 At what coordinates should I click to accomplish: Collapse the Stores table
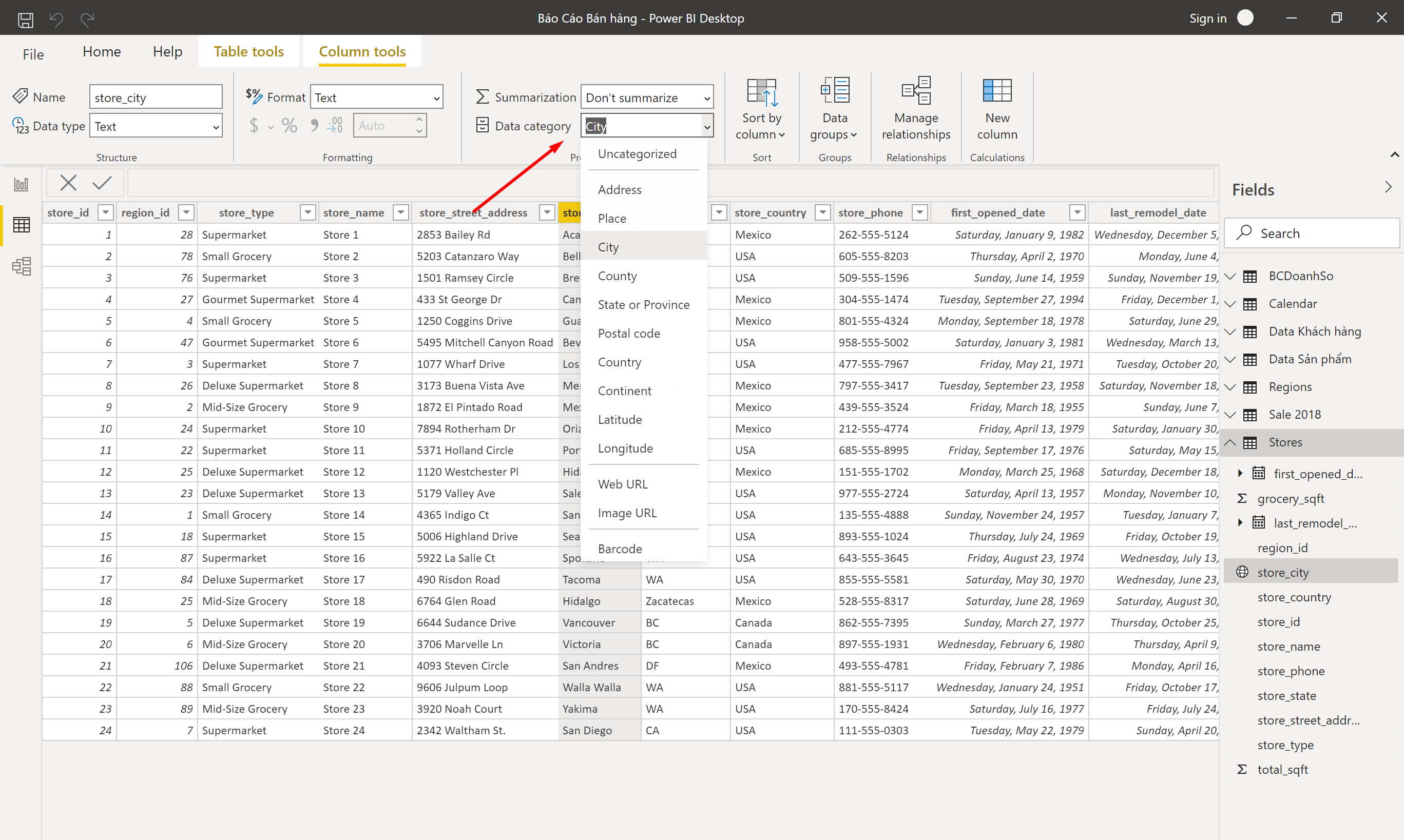1230,442
